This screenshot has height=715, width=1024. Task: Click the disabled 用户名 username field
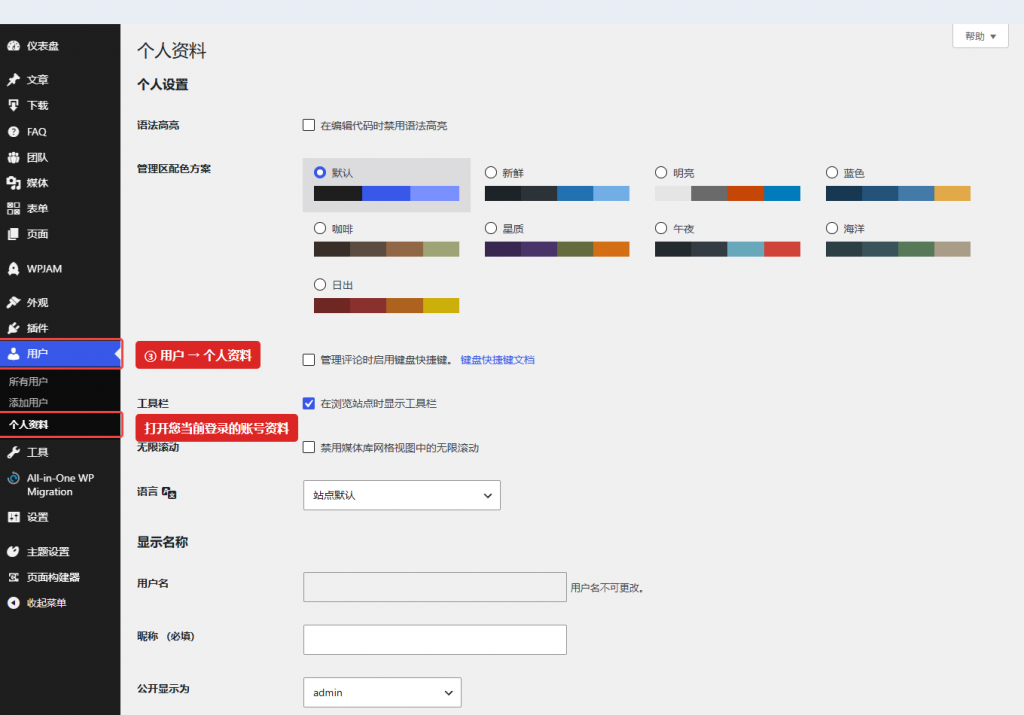(x=435, y=587)
